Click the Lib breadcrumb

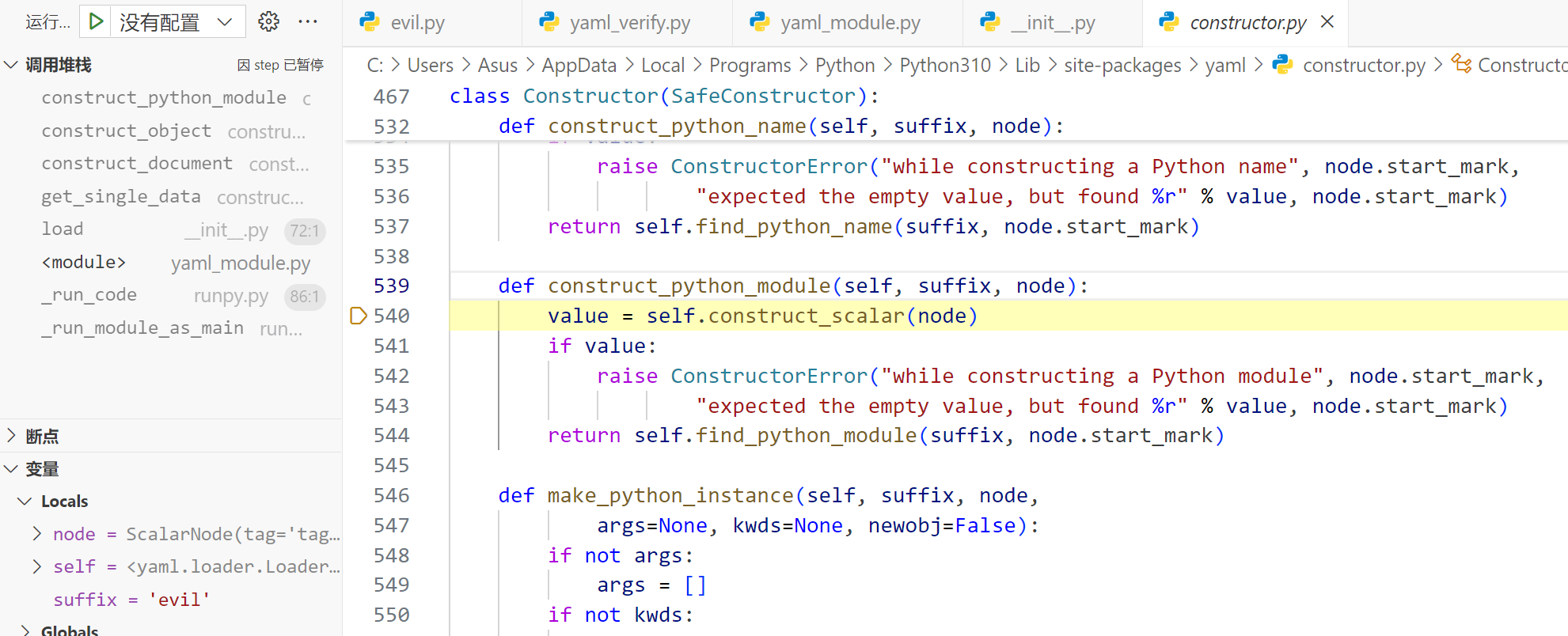(1027, 65)
